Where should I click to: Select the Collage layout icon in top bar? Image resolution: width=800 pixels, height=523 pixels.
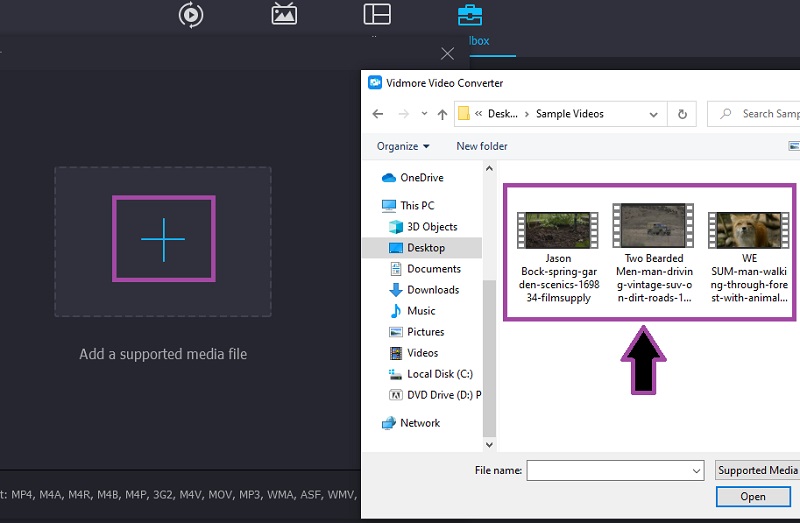point(377,15)
